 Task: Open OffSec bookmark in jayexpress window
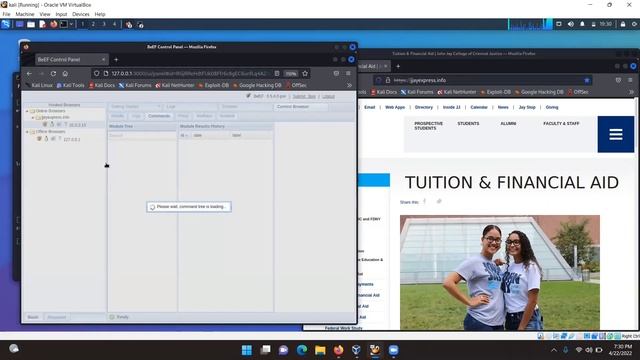pos(578,92)
